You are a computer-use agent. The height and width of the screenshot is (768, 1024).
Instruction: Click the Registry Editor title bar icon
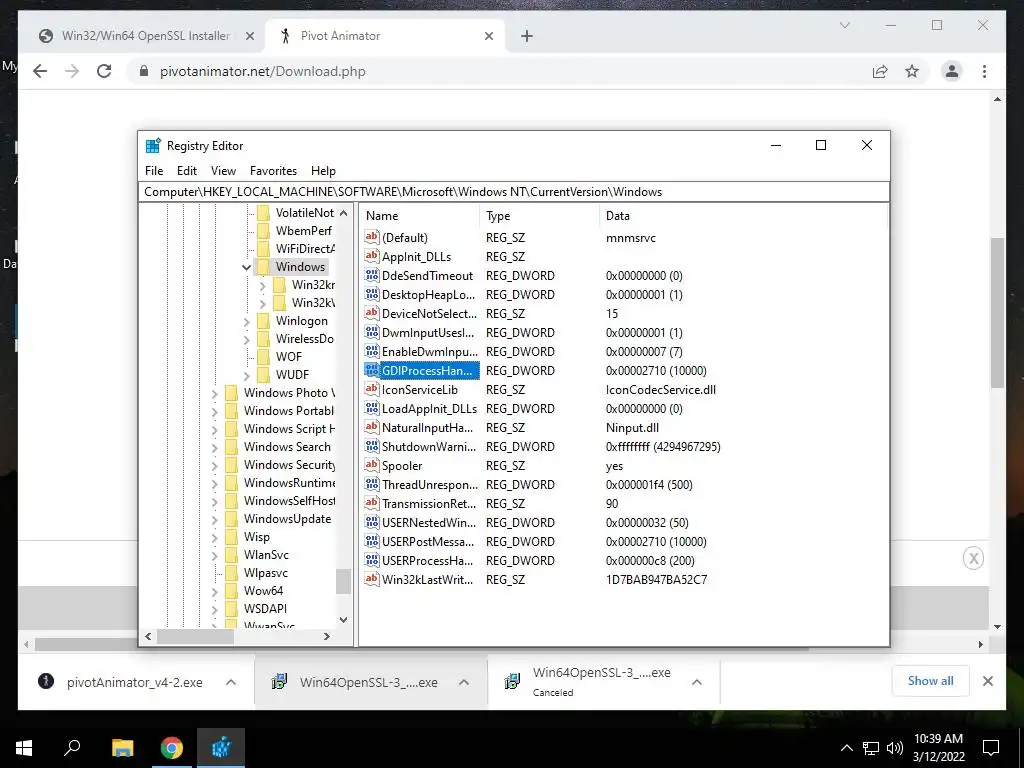coord(153,146)
